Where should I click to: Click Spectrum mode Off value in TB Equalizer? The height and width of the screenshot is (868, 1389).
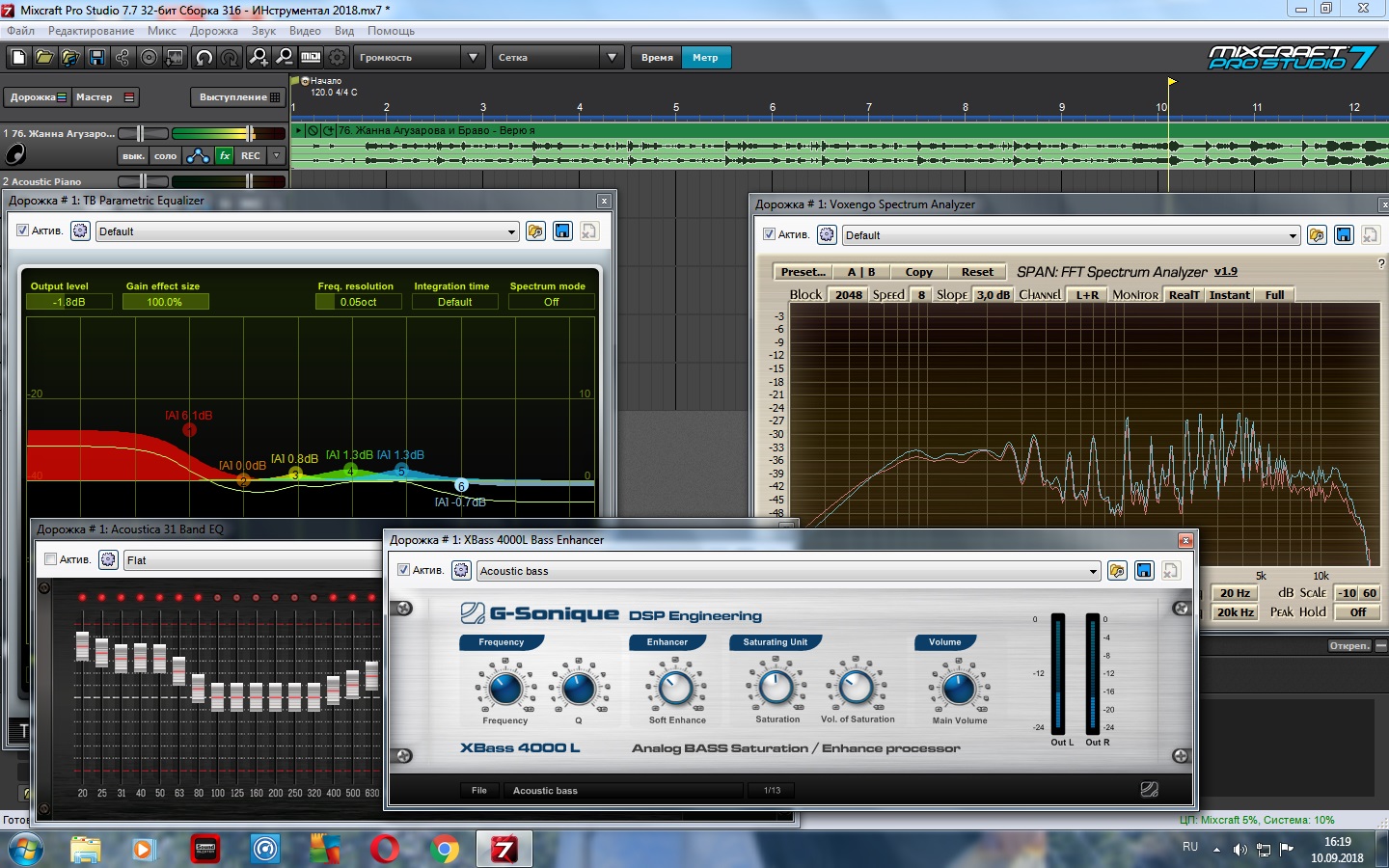tap(551, 302)
